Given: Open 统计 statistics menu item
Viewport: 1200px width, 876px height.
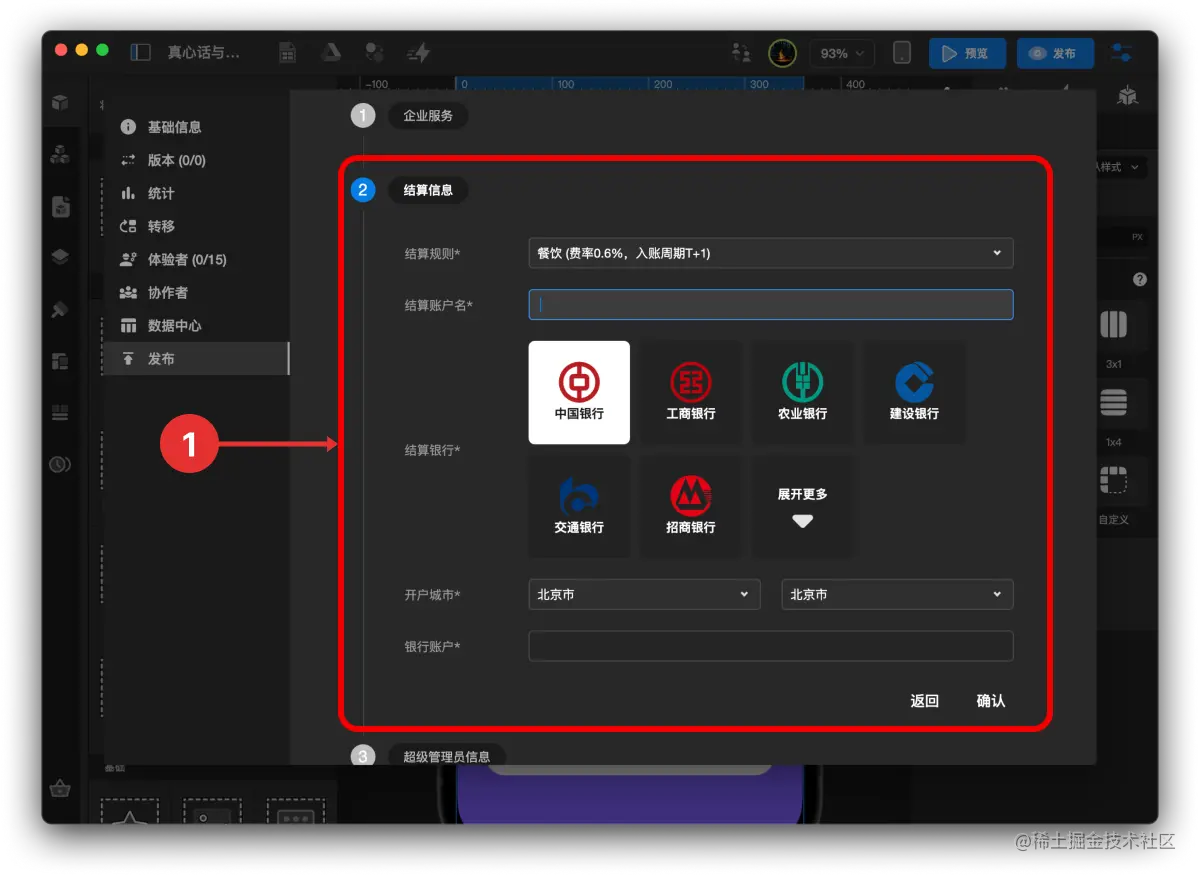Looking at the screenshot, I should point(196,193).
